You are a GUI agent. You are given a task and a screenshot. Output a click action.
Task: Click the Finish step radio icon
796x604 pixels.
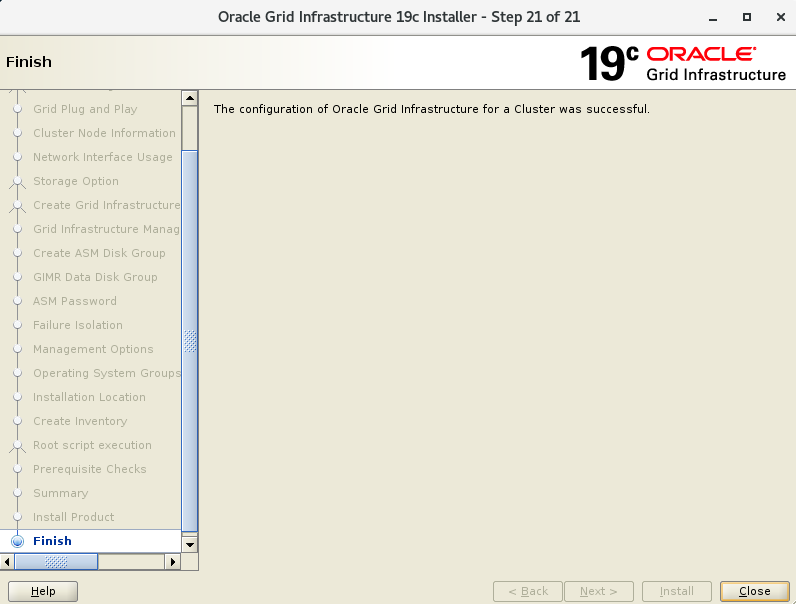[x=17, y=541]
